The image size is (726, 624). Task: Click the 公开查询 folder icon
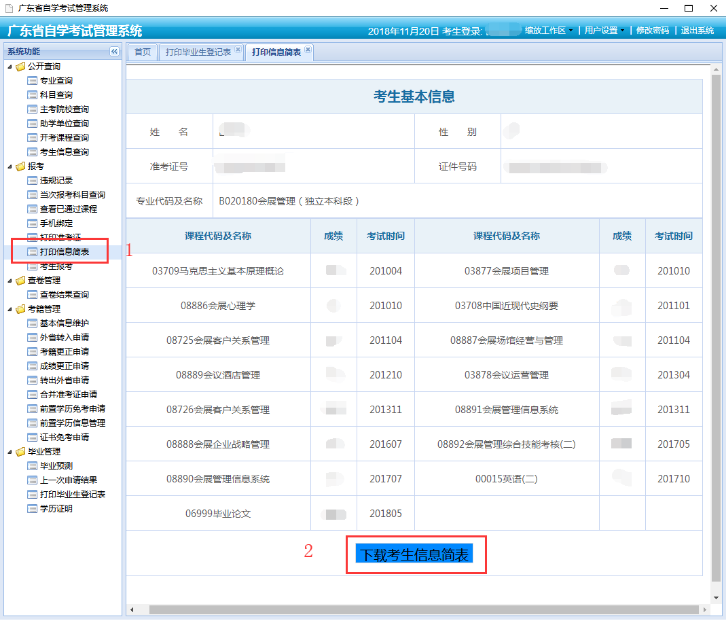[x=20, y=66]
